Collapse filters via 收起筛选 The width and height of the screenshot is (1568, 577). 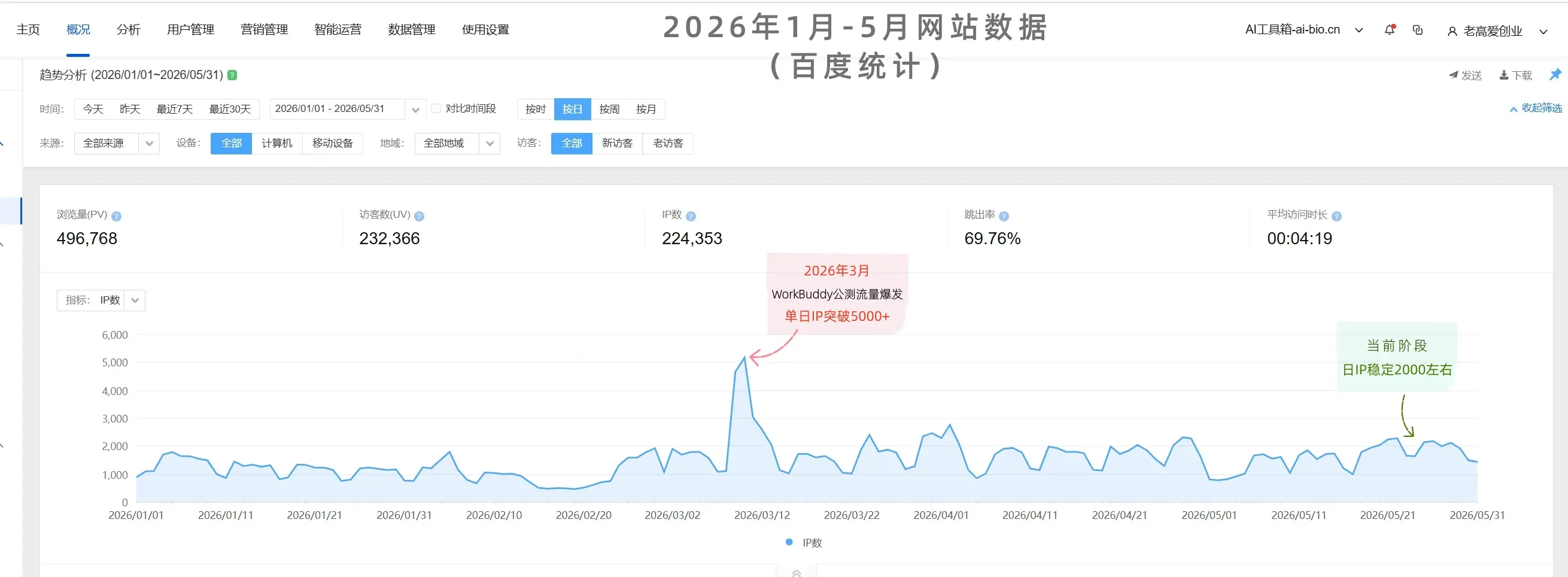pos(1535,108)
